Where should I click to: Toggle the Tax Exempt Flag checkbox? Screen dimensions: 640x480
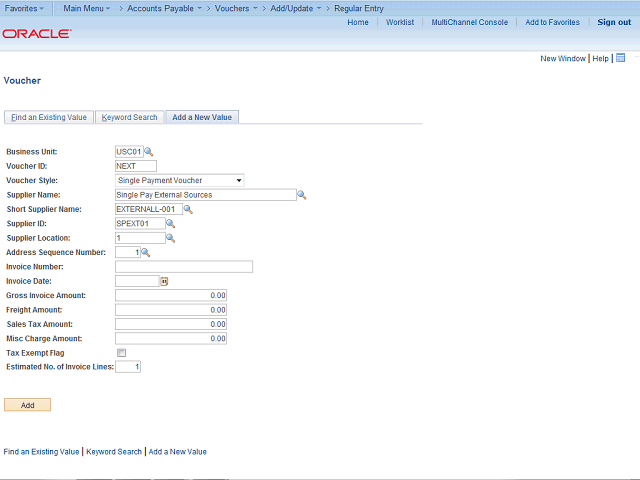121,353
